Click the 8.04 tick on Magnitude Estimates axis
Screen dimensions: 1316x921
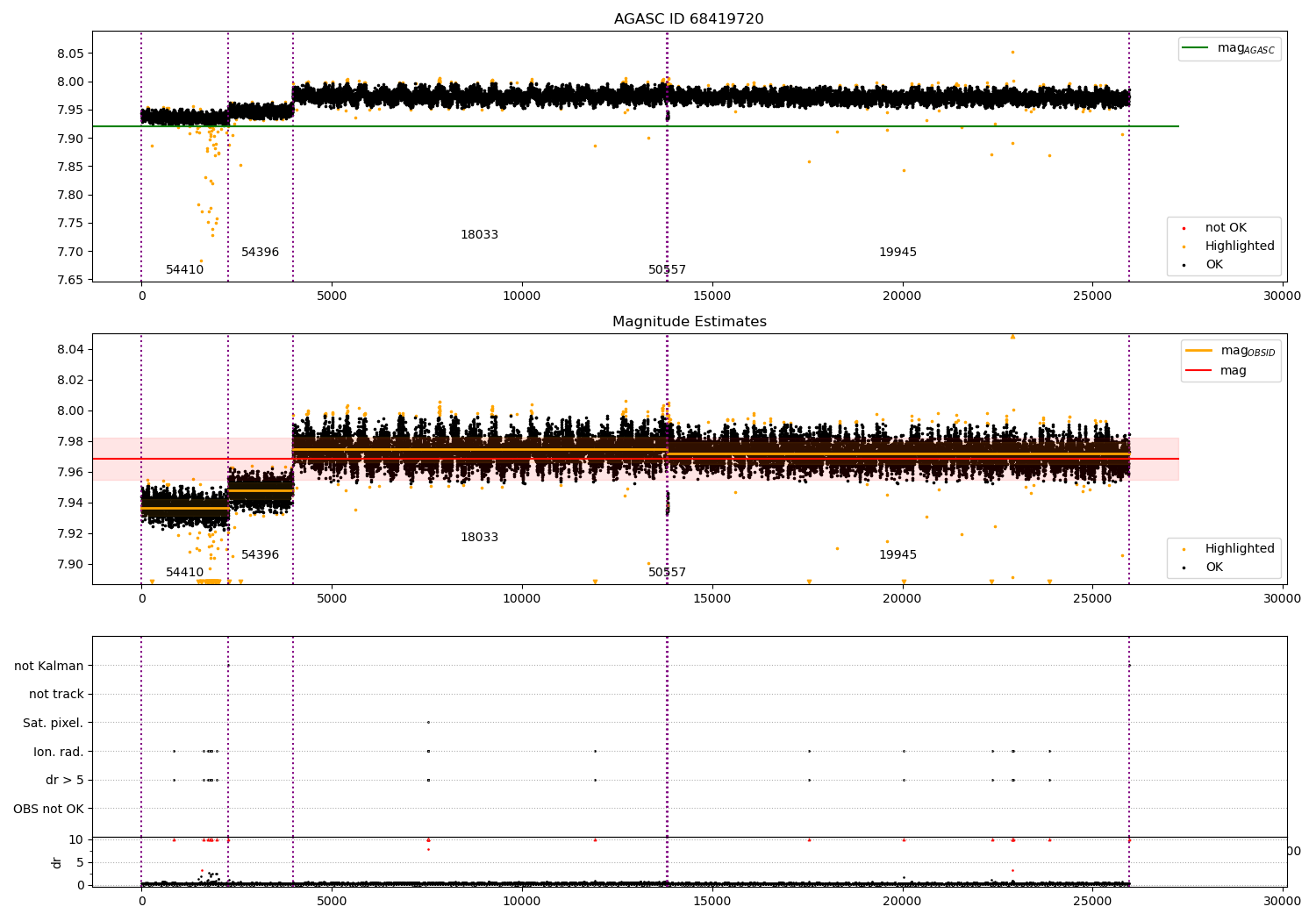point(69,350)
